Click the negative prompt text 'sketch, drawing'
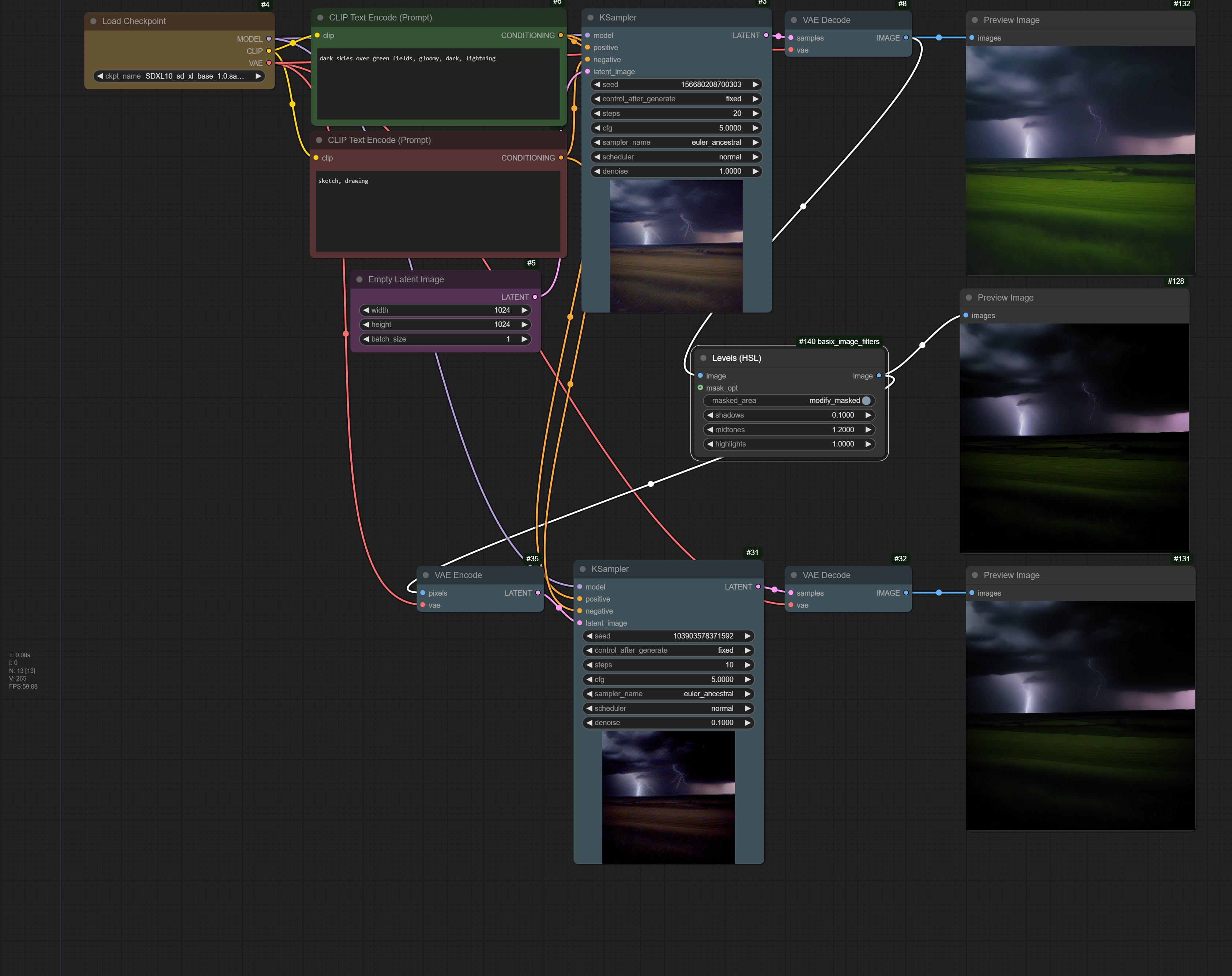1232x976 pixels. 343,181
